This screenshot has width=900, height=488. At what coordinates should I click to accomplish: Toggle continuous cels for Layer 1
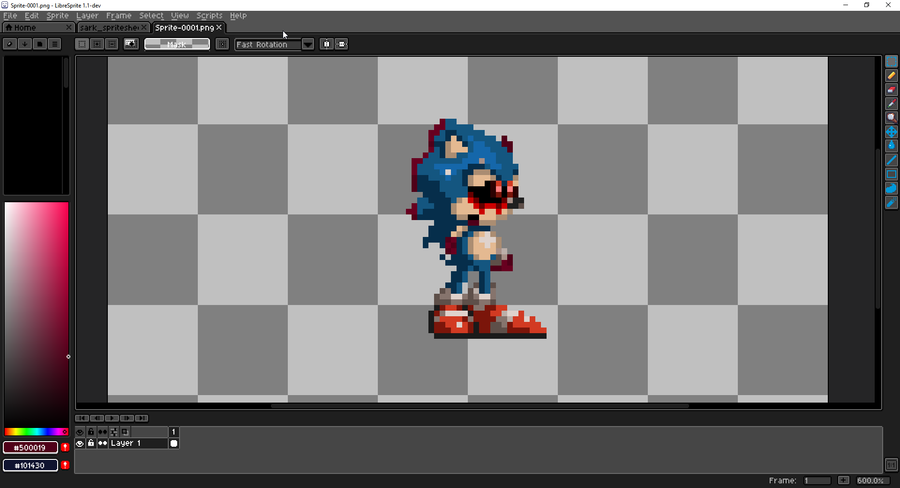click(102, 443)
